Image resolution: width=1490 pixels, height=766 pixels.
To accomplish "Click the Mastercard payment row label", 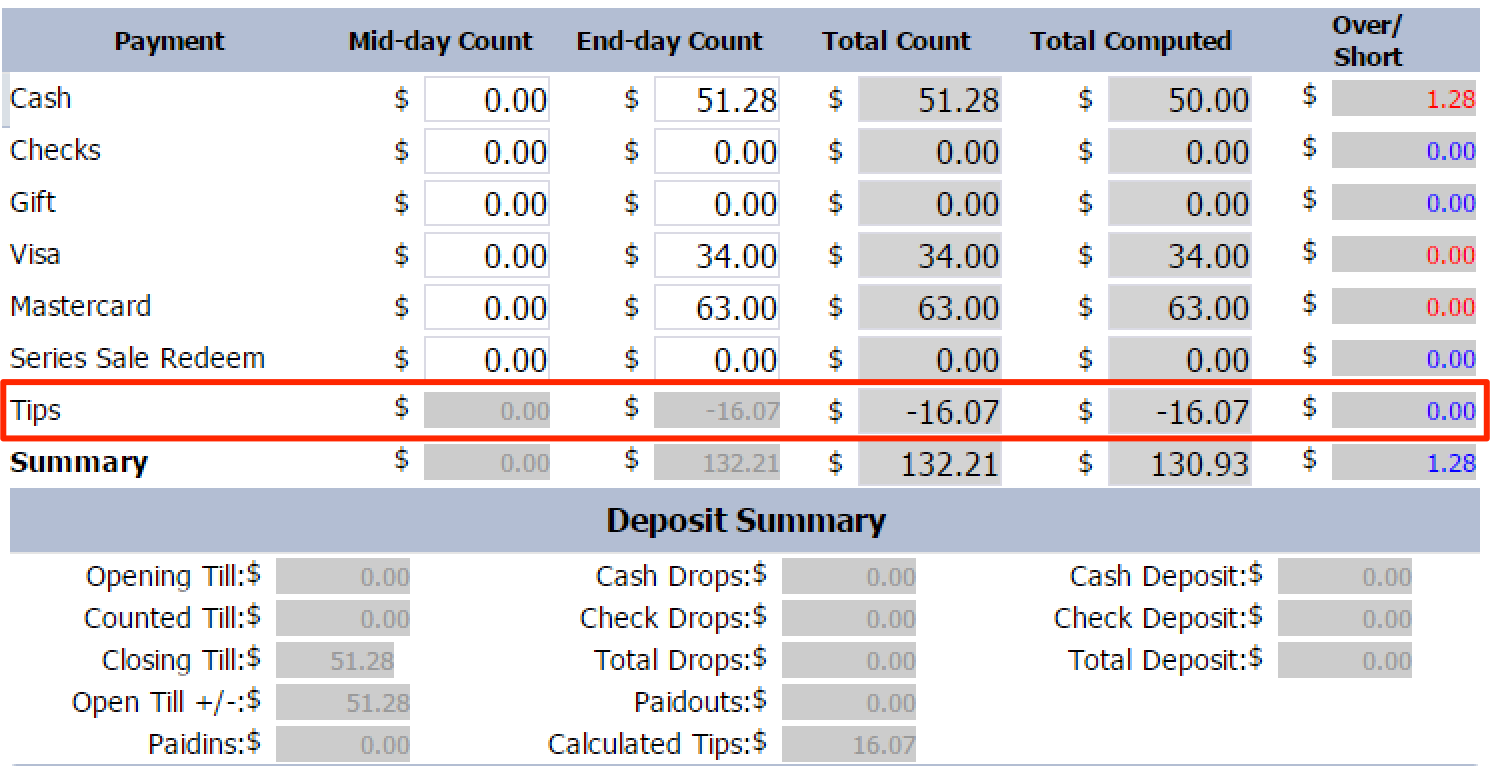I will pos(80,305).
